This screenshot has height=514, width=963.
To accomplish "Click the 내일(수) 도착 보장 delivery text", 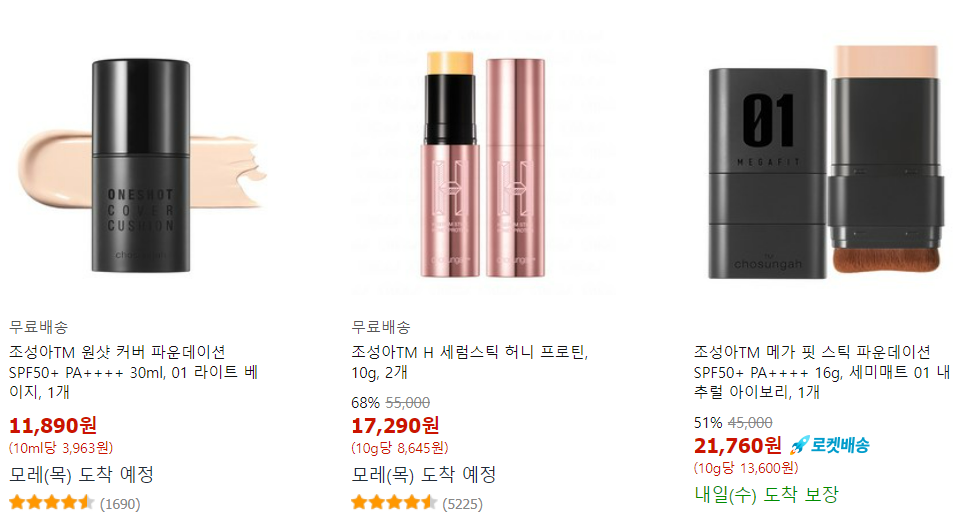I will pyautogui.click(x=766, y=494).
